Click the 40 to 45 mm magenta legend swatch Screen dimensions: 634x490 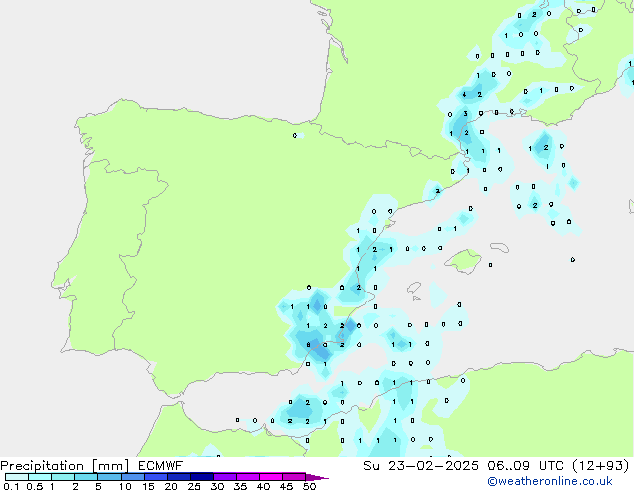271,477
